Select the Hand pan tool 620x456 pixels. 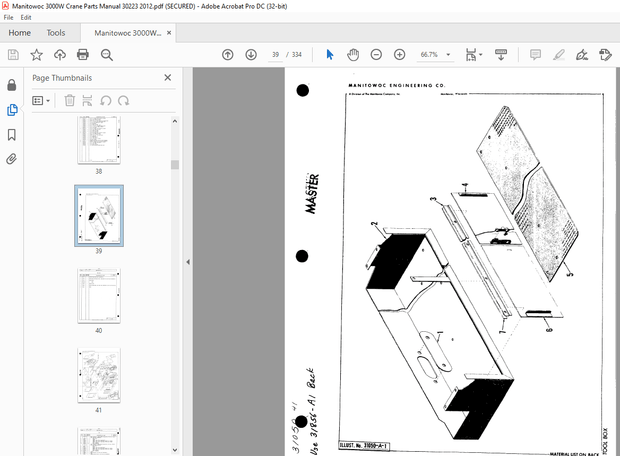coord(353,55)
